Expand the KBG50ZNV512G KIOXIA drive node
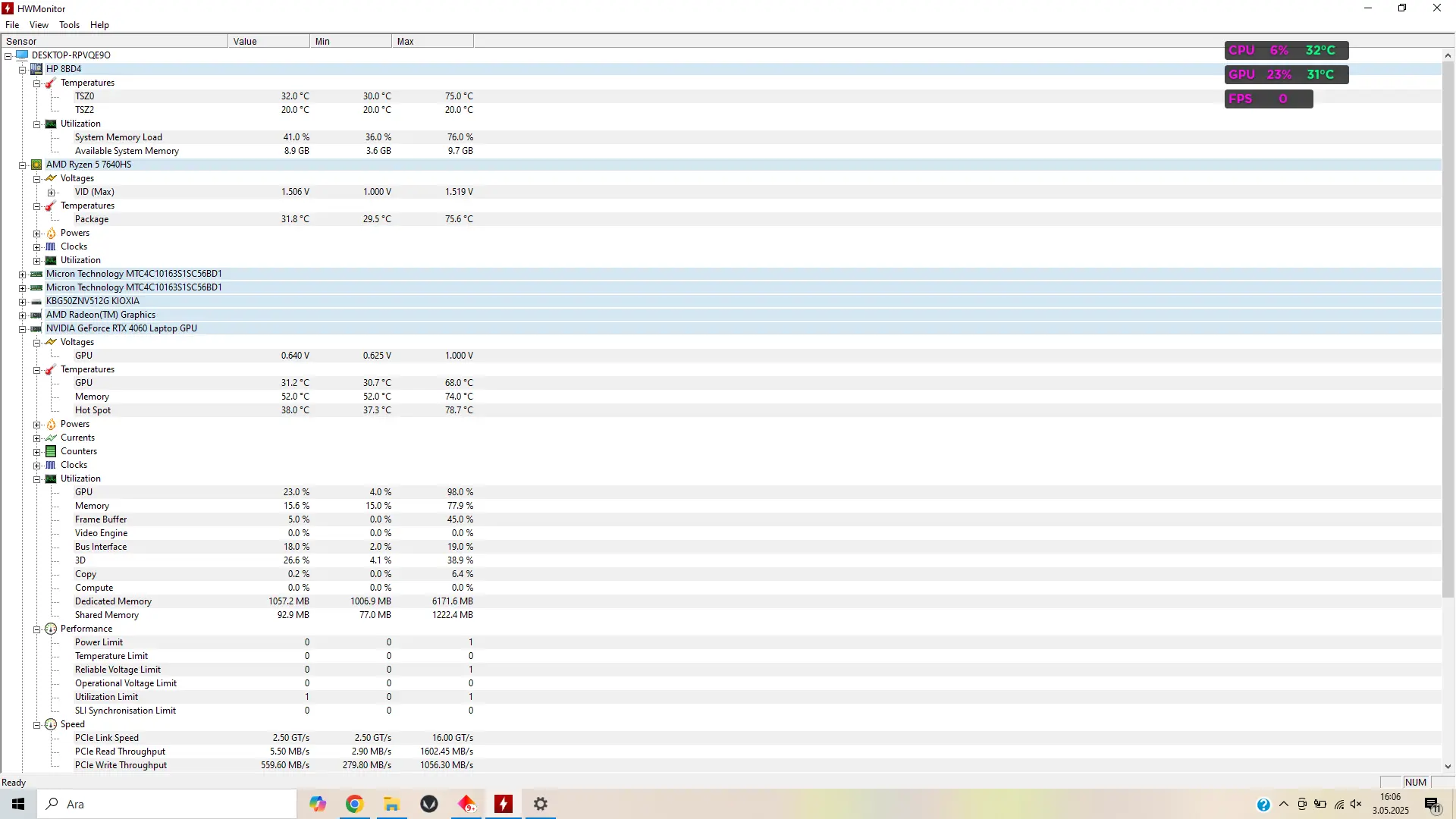 23,301
